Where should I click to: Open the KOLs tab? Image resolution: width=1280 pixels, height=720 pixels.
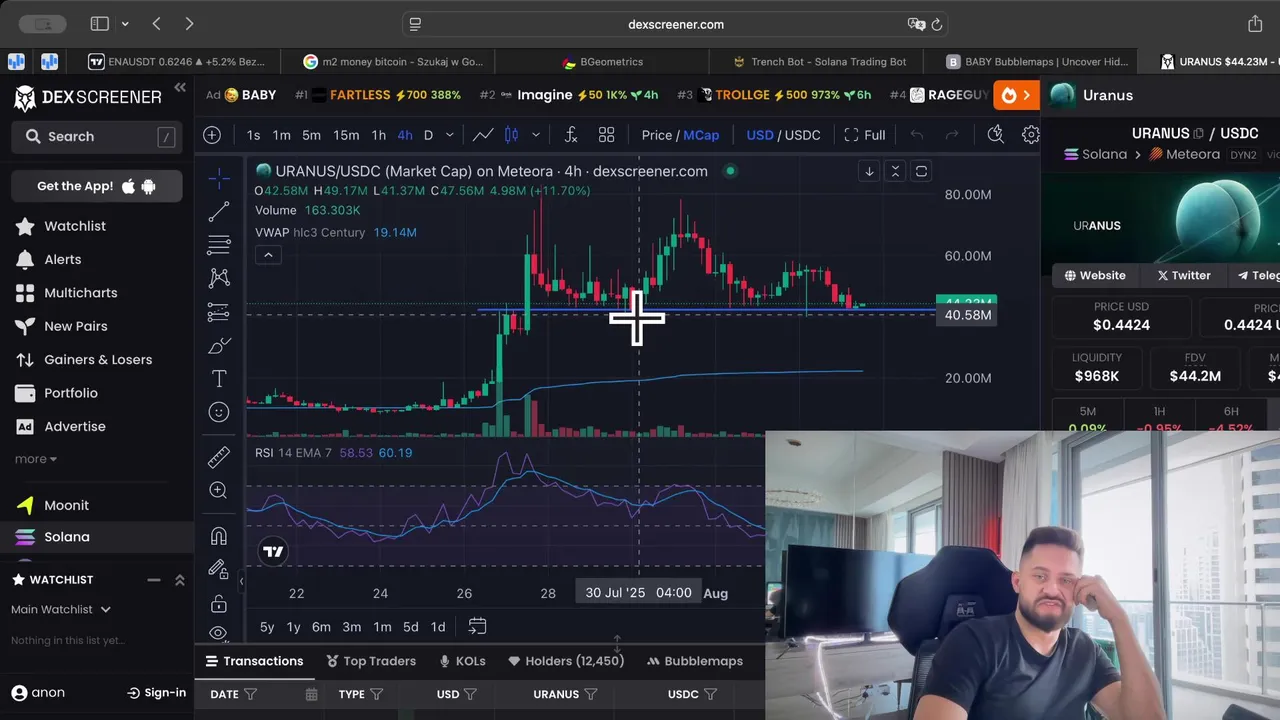tap(462, 661)
